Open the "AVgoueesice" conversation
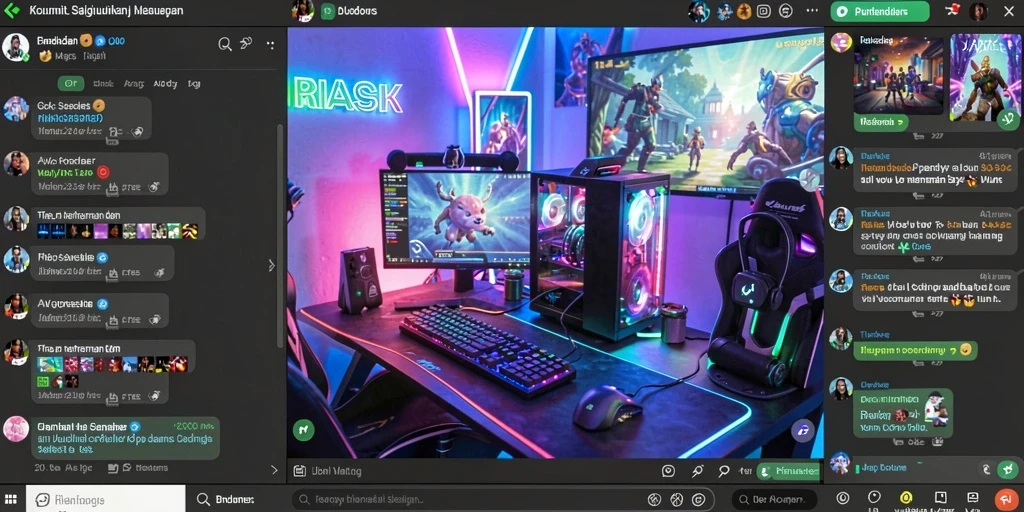The height and width of the screenshot is (512, 1024). click(99, 311)
